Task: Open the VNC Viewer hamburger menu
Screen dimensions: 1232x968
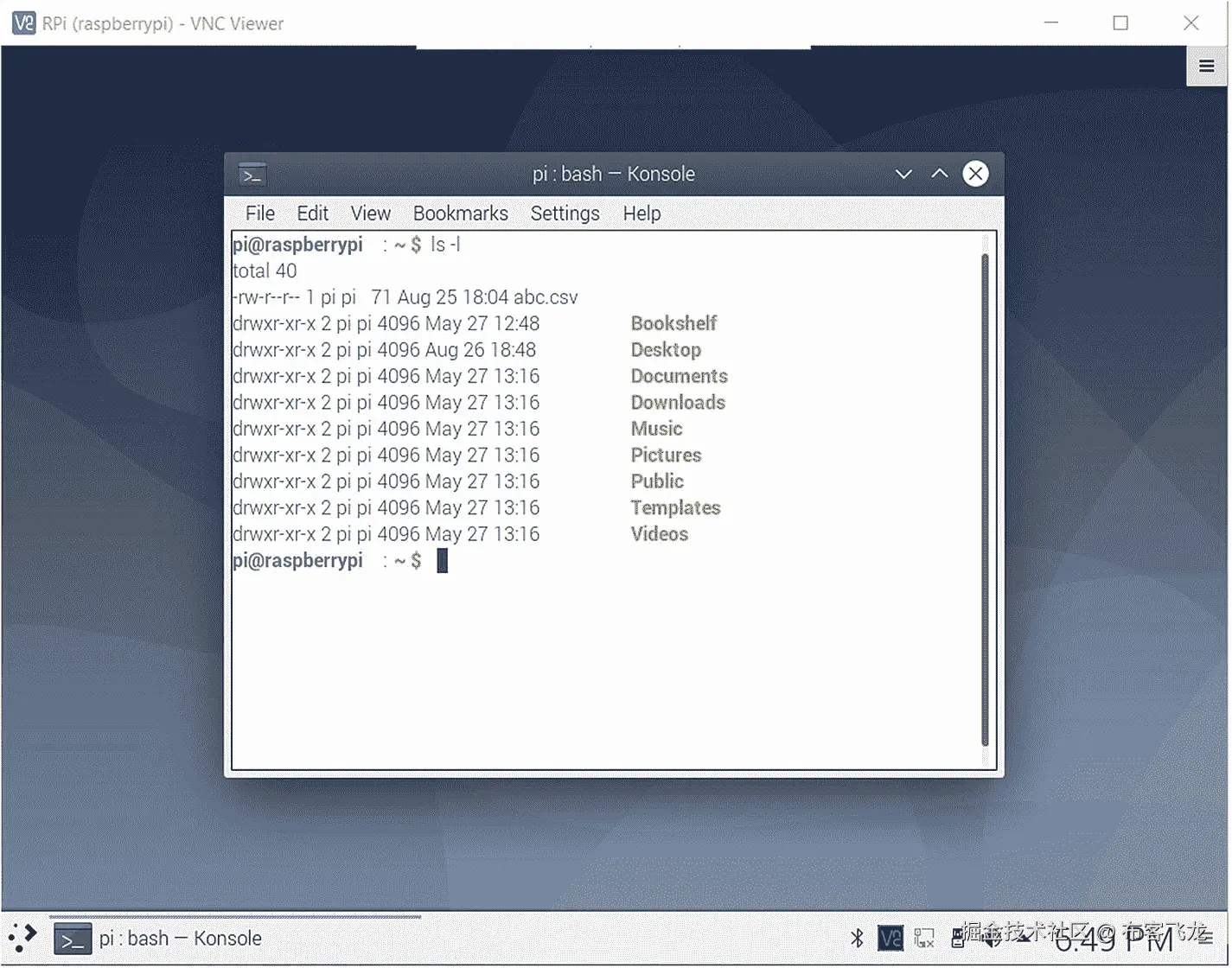Action: pos(1207,67)
